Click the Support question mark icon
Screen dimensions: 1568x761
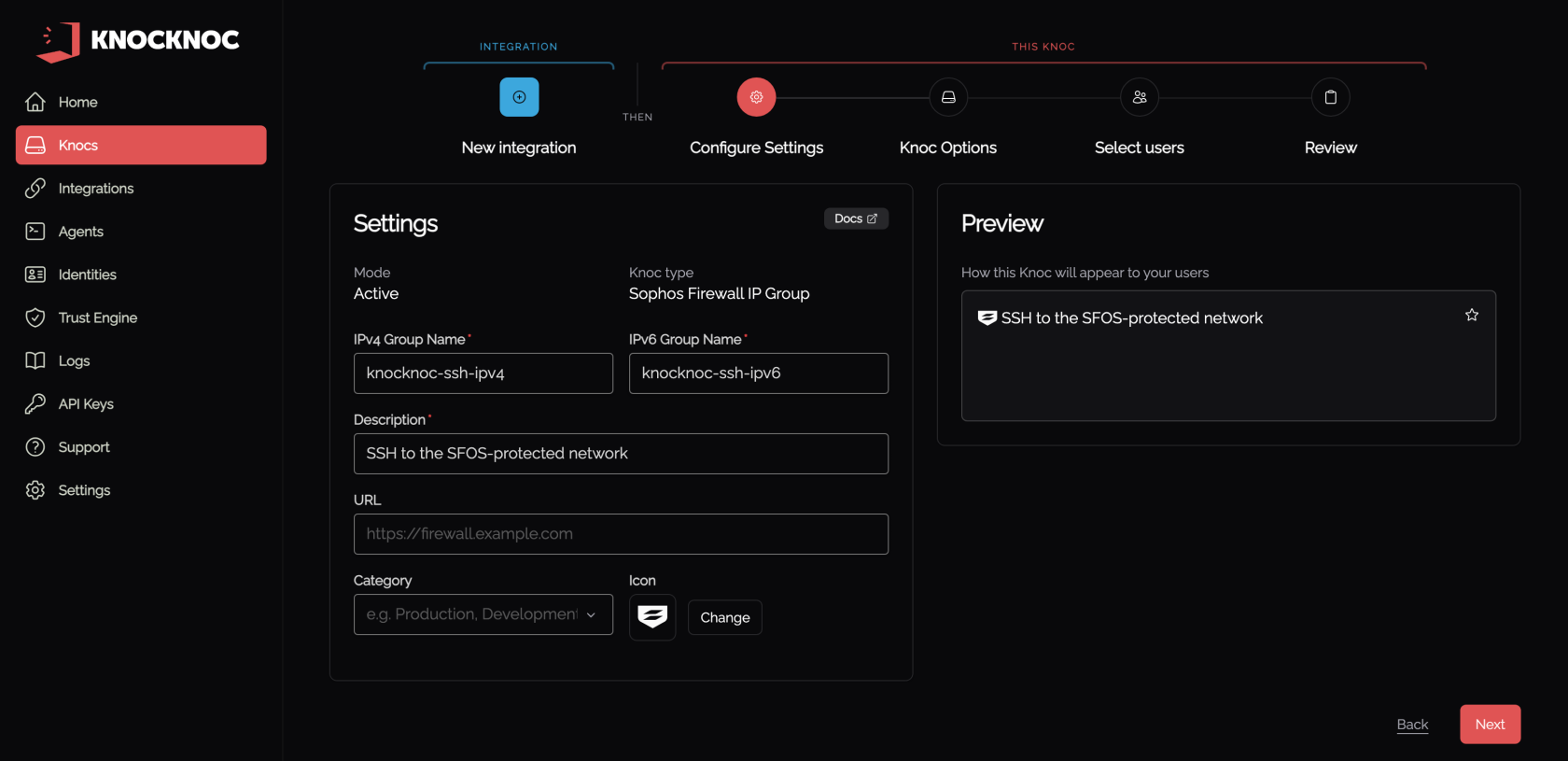pos(35,446)
